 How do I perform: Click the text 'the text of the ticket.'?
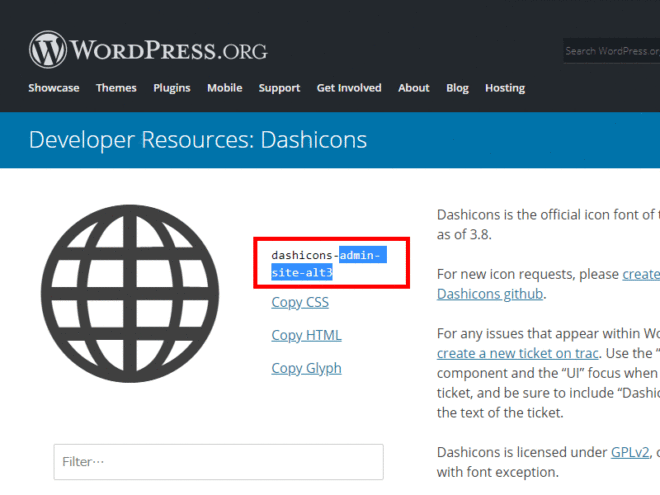(x=500, y=412)
